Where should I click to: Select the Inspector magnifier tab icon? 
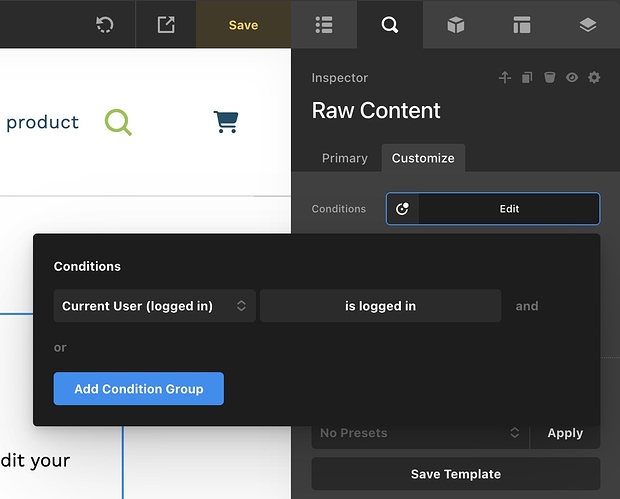[x=389, y=25]
